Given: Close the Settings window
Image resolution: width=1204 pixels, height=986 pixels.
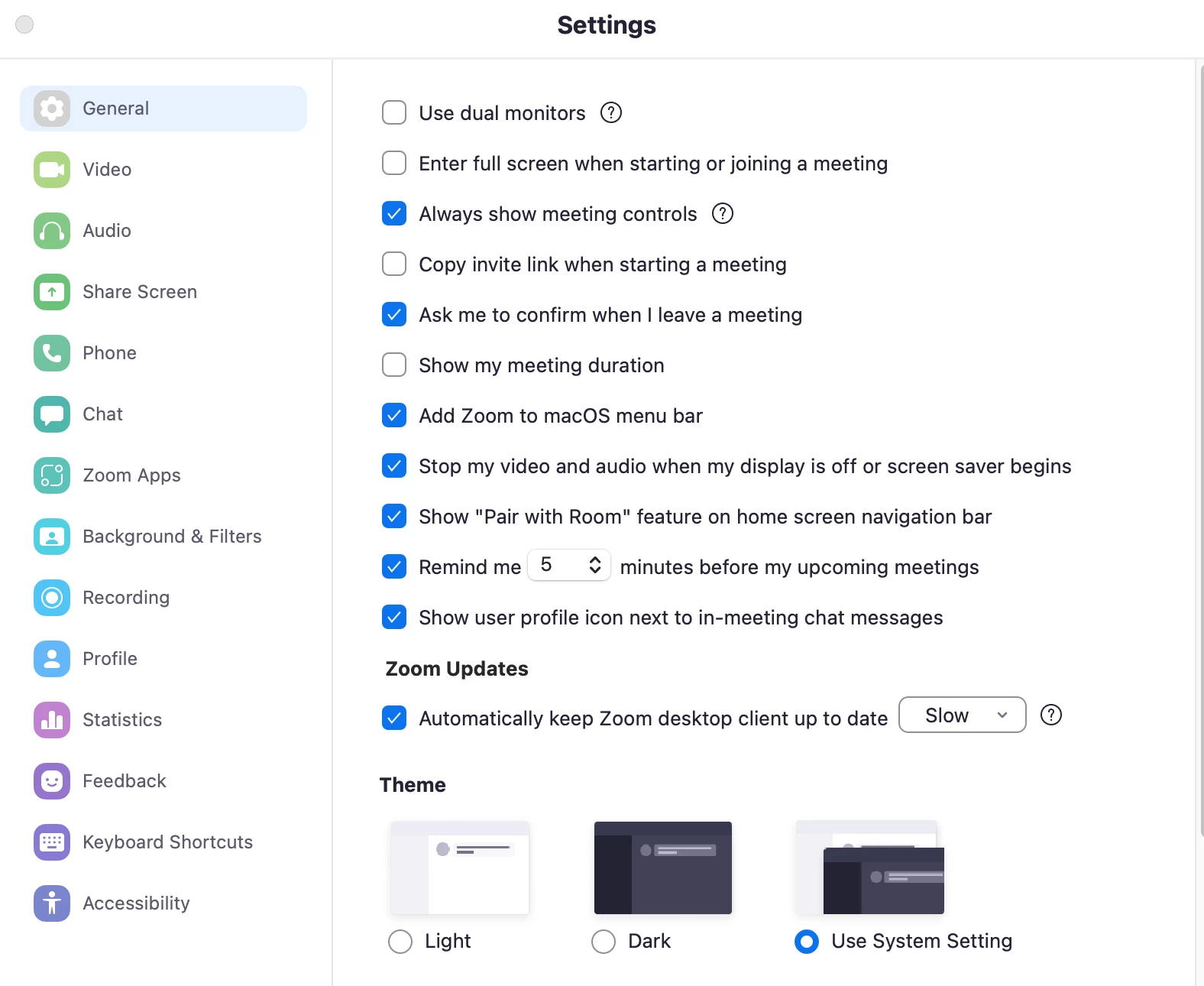Looking at the screenshot, I should 24,24.
